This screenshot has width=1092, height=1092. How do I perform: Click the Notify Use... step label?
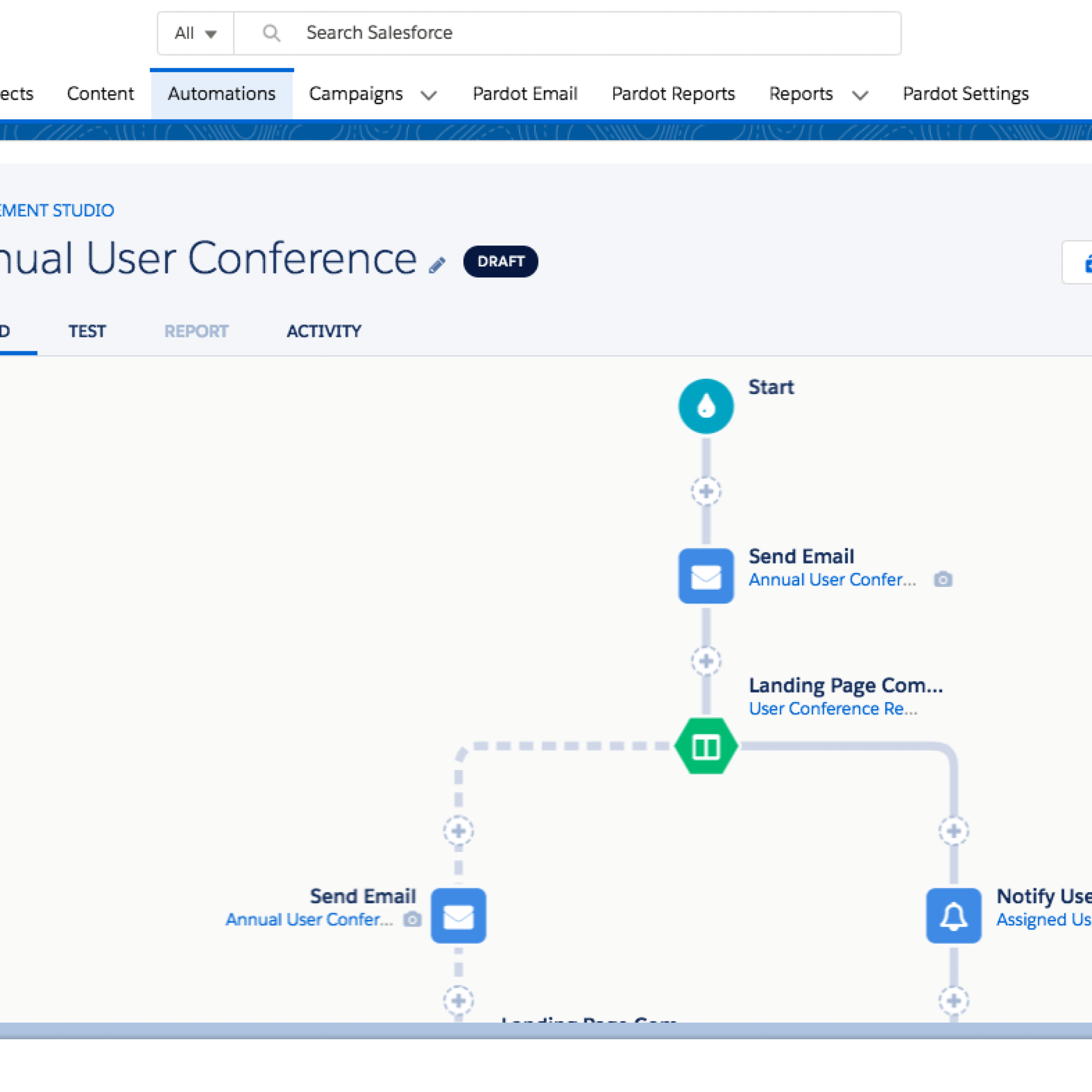pyautogui.click(x=1043, y=896)
